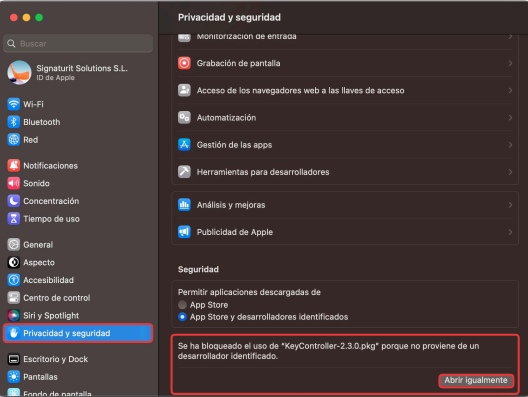Click the KeyController-2.3.0.pkg blocked message
Image resolution: width=528 pixels, height=397 pixels.
click(x=328, y=351)
